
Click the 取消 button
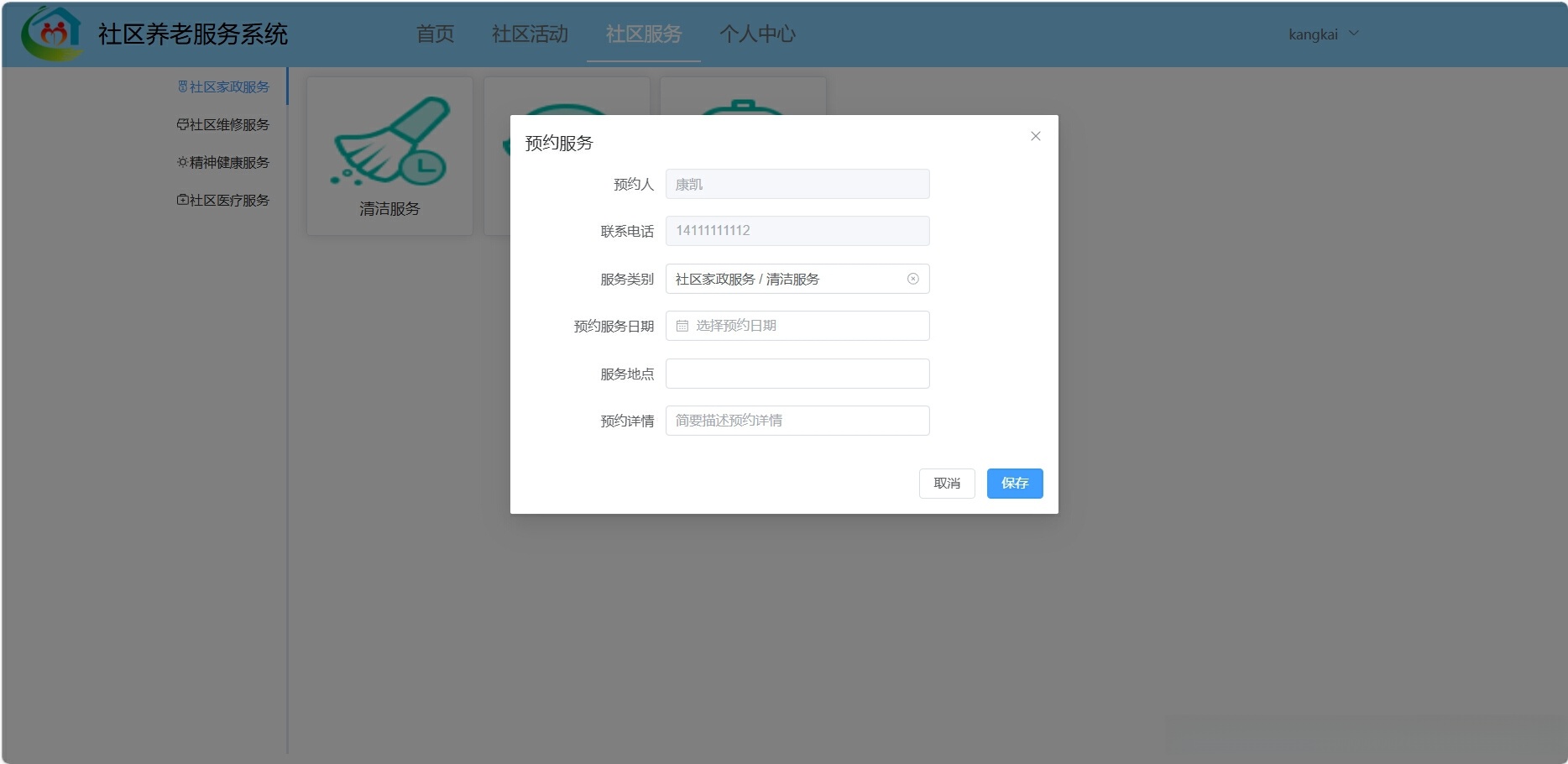(947, 484)
